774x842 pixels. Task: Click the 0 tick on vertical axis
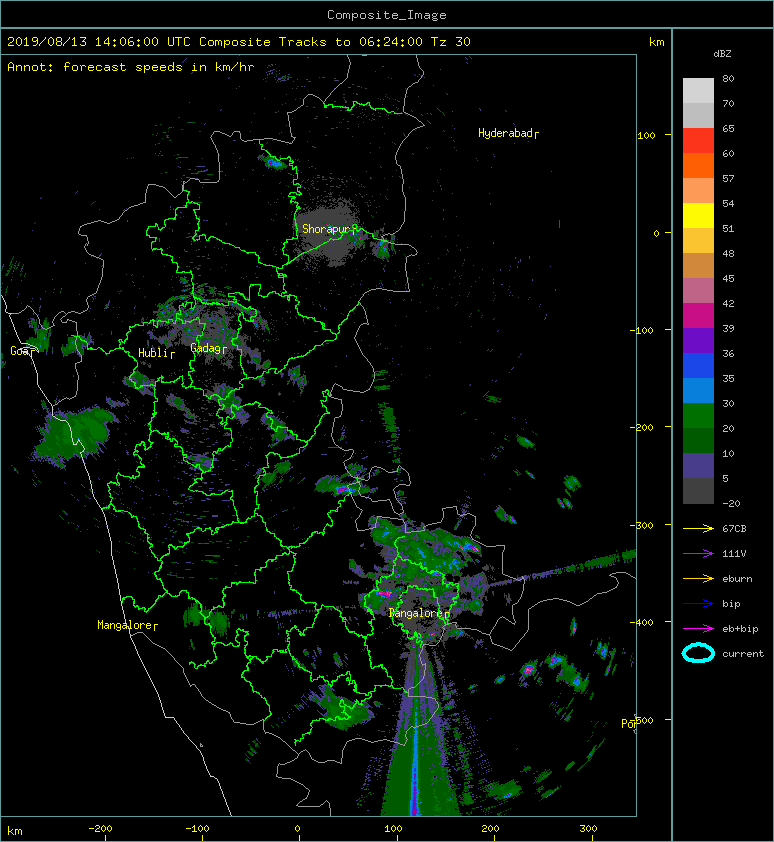[x=656, y=233]
